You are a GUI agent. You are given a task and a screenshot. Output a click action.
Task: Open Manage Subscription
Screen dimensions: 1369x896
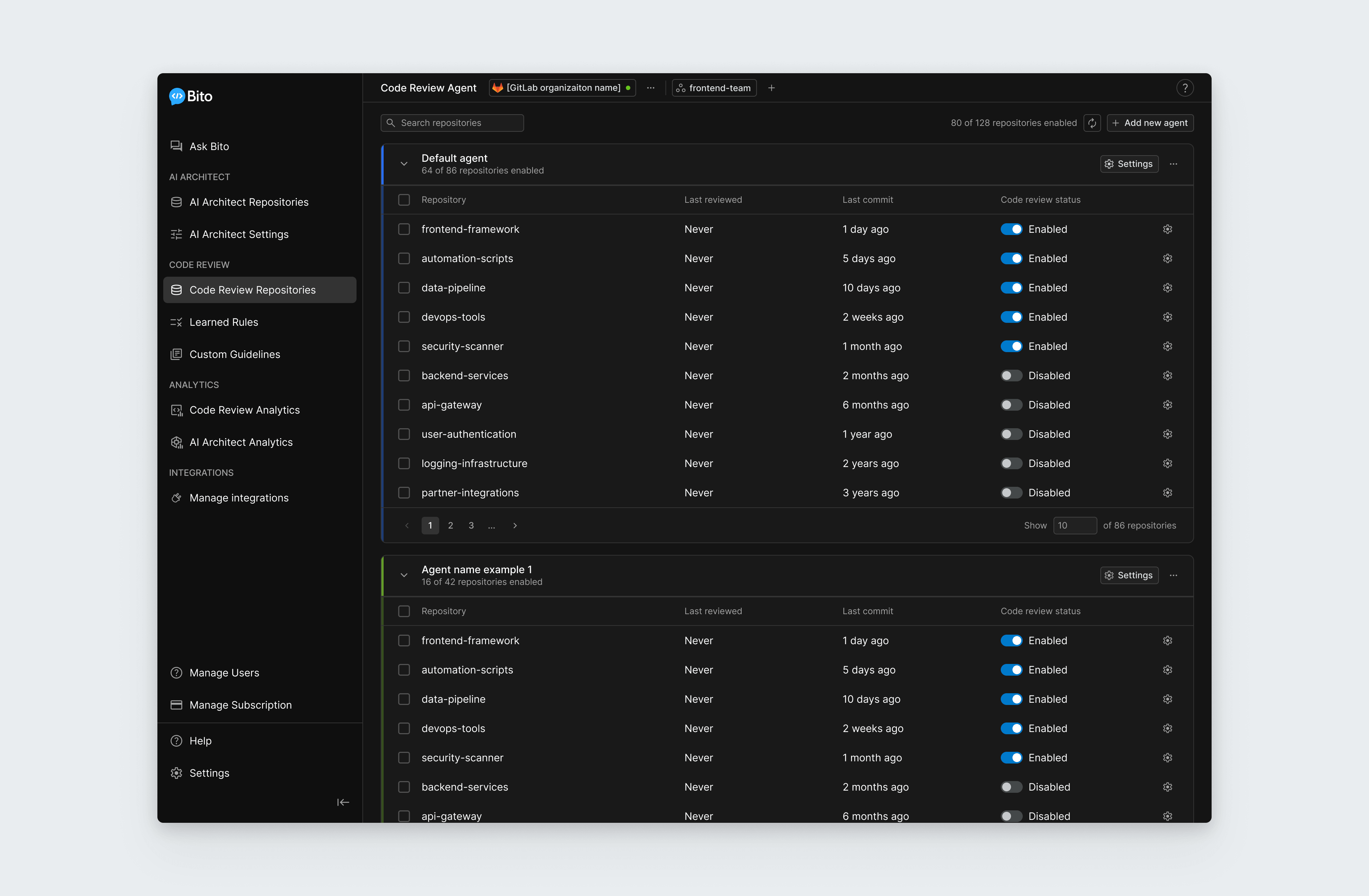[260, 705]
